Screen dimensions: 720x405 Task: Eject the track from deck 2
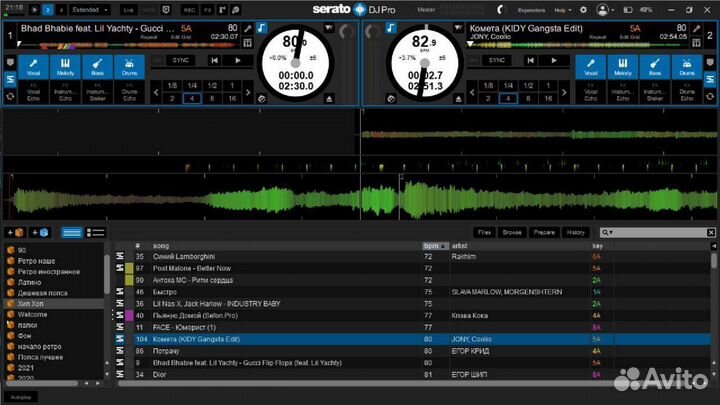(x=458, y=99)
